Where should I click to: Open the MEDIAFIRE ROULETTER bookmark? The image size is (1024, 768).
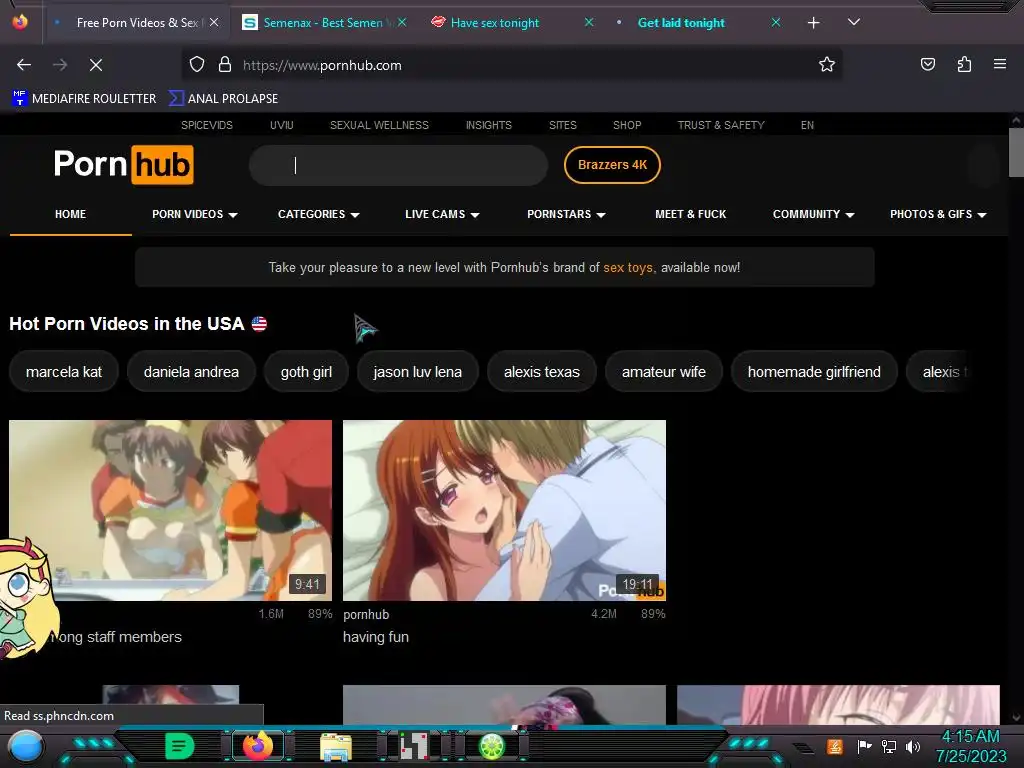pyautogui.click(x=84, y=99)
